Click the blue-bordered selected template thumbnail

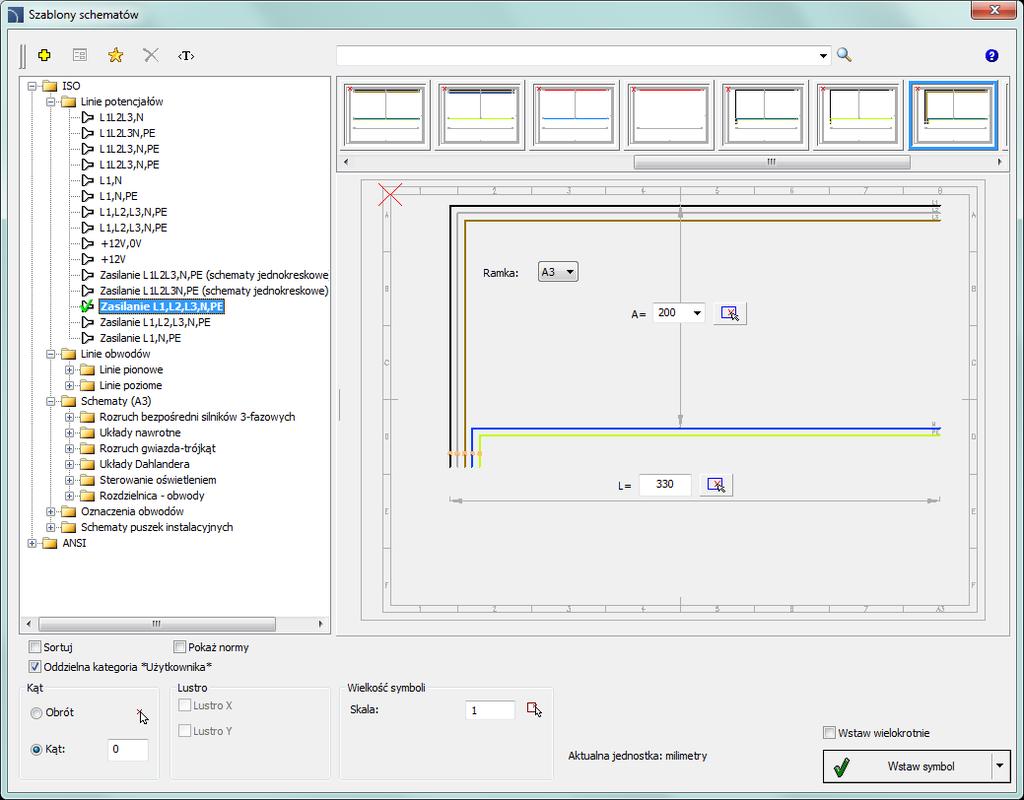(953, 115)
